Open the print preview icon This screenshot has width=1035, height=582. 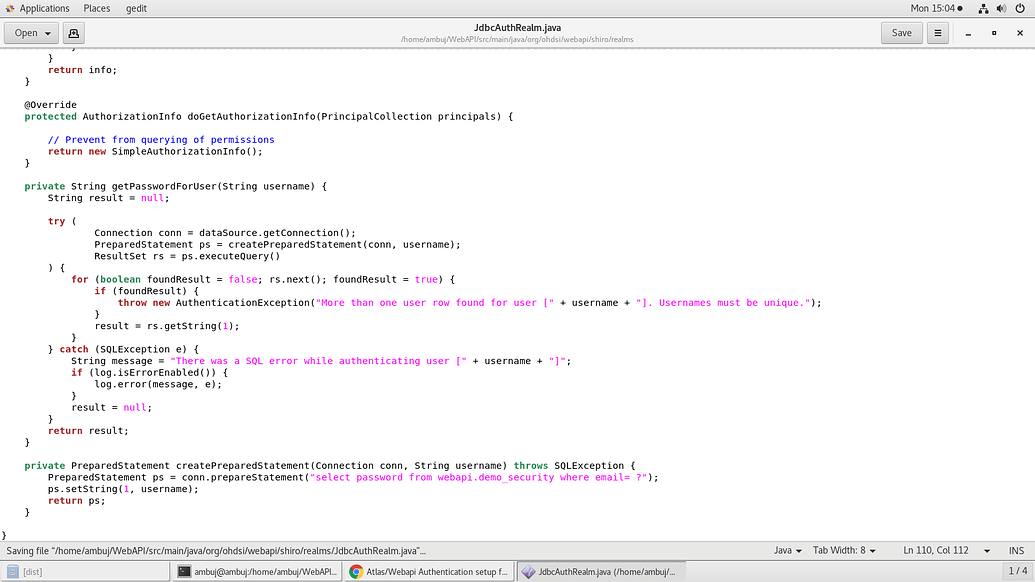[73, 32]
